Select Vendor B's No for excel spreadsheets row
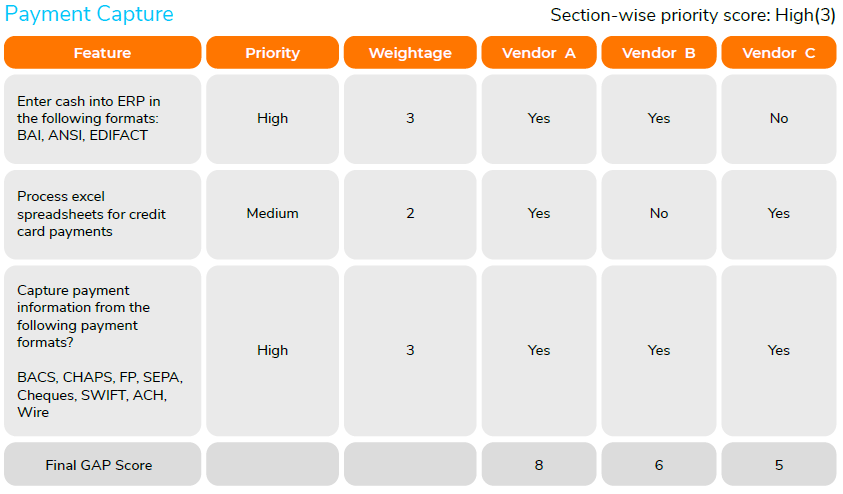843x494 pixels. click(x=658, y=213)
